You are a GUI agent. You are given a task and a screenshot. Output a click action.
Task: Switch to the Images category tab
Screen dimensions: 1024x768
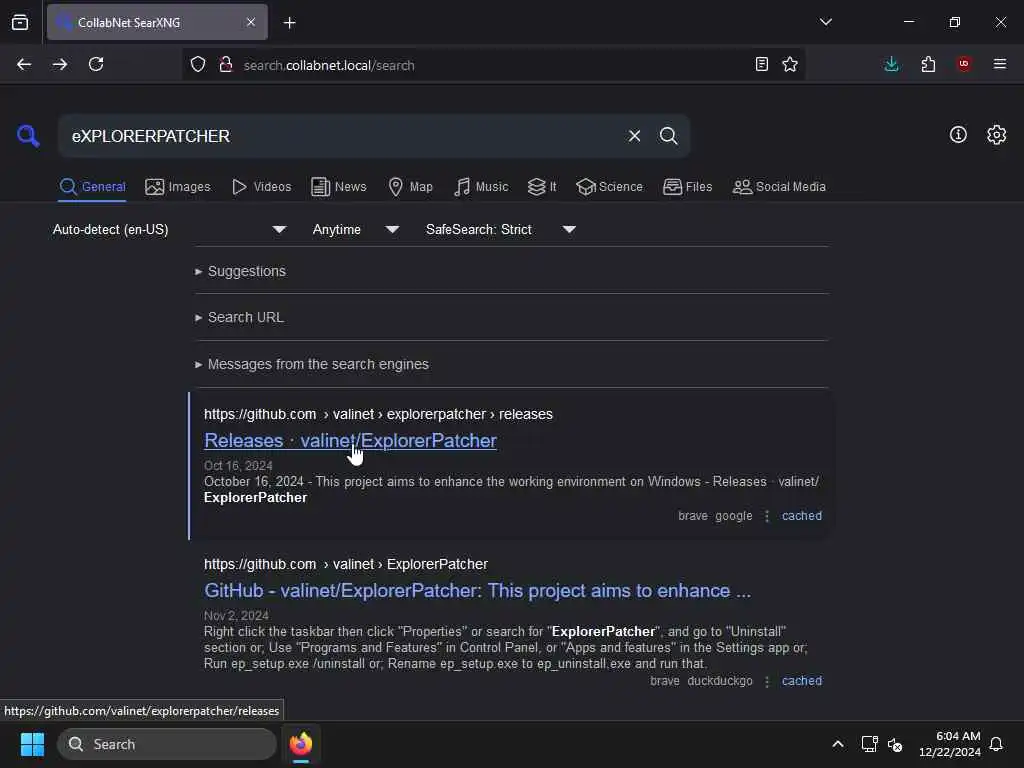click(x=178, y=187)
